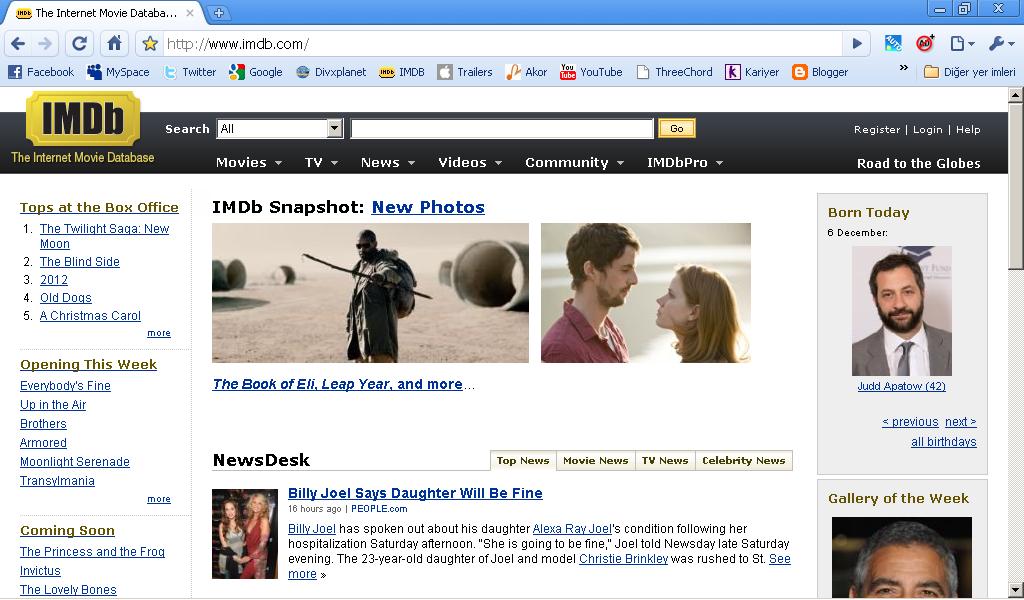This screenshot has width=1024, height=600.
Task: Open the Judd Apatow birthday photo
Action: [901, 311]
